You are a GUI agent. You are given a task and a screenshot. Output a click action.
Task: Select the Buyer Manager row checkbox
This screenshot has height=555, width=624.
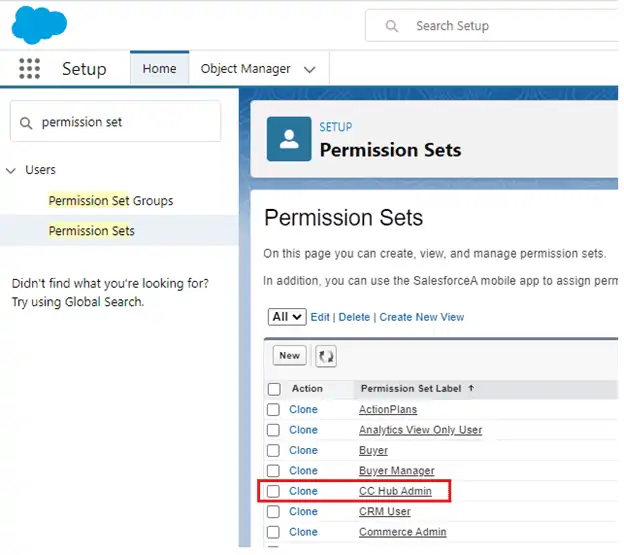273,471
